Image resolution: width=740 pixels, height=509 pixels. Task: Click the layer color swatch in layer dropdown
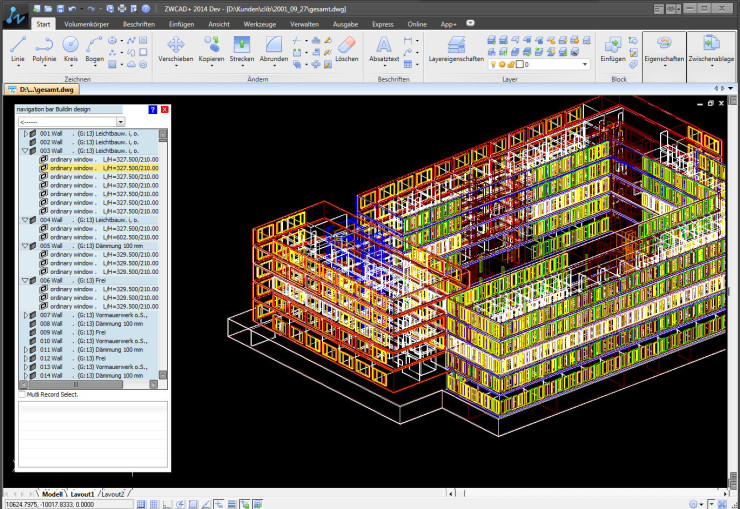(519, 64)
